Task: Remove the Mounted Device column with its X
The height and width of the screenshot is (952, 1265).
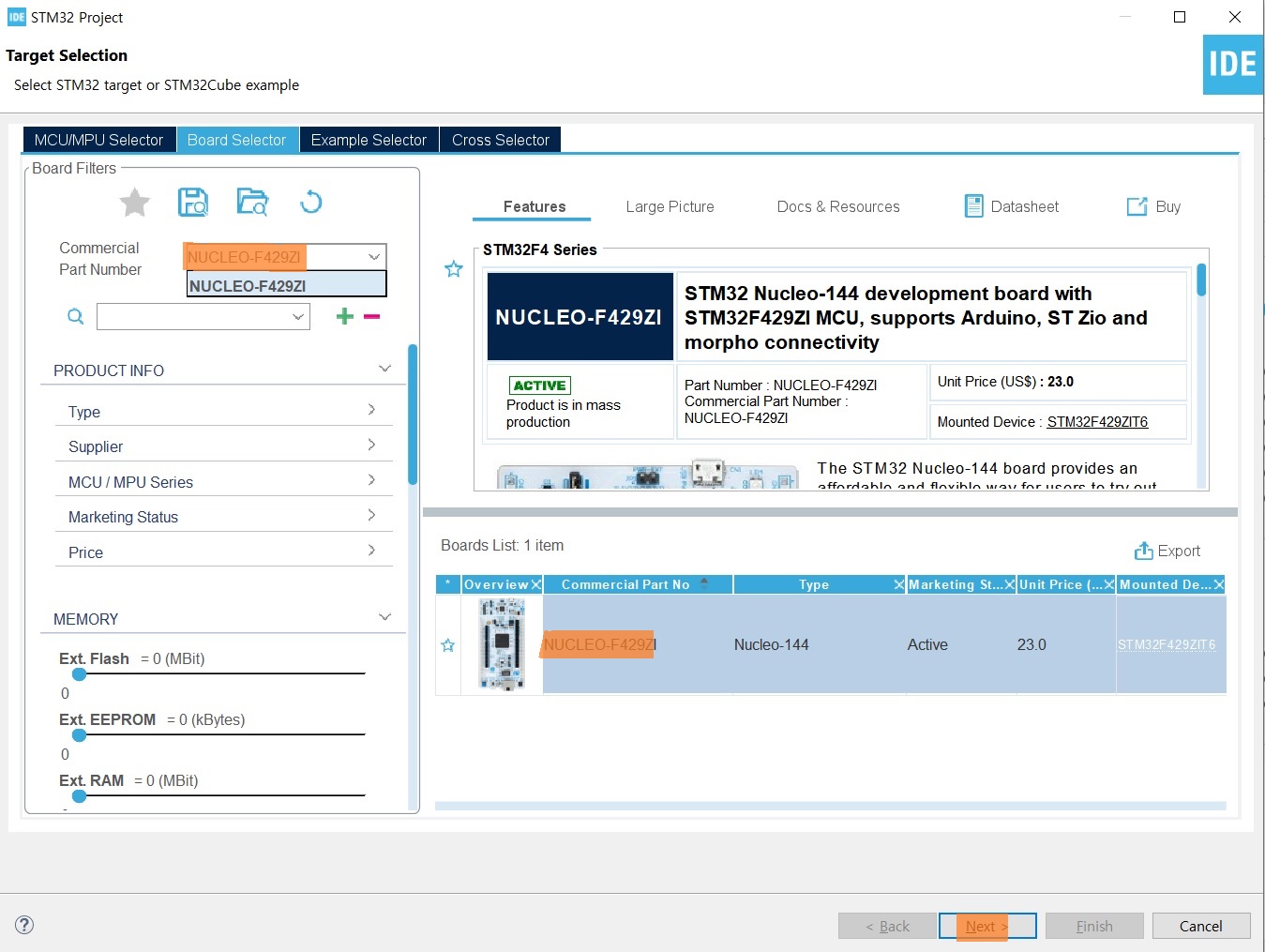Action: pos(1219,584)
